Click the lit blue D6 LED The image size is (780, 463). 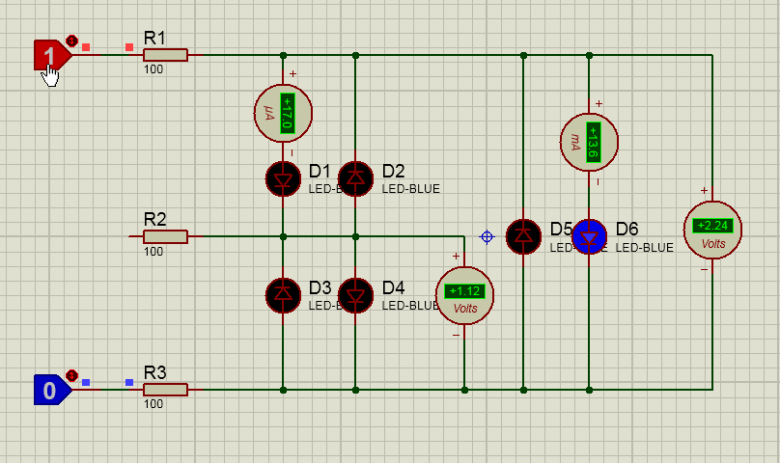tap(589, 236)
